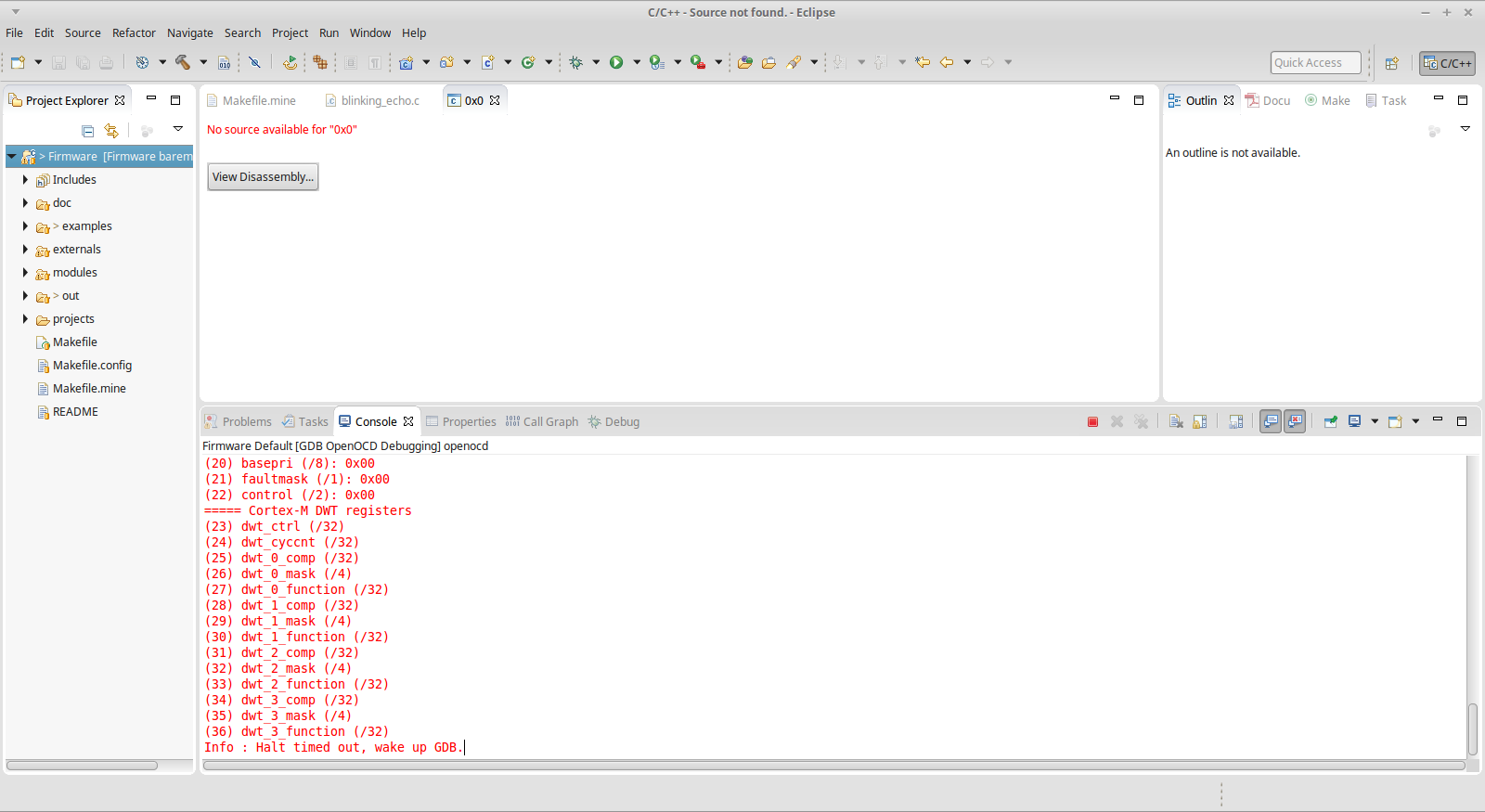
Task: Switch to the Call Graph tab
Action: point(542,421)
